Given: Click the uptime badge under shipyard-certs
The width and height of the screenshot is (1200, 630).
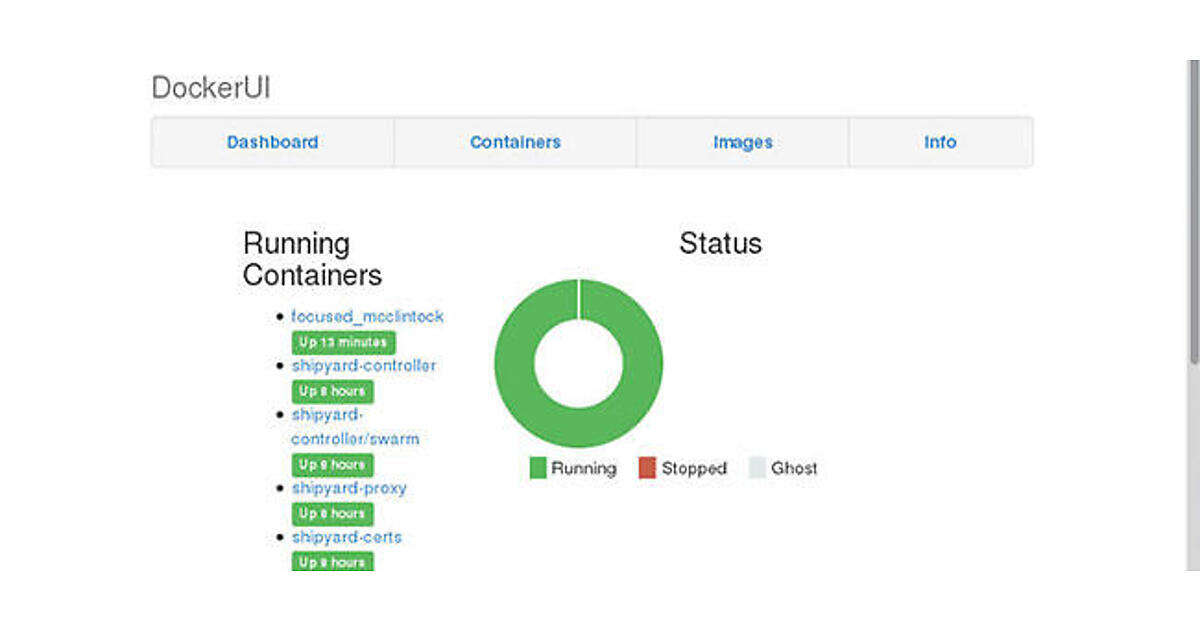Looking at the screenshot, I should (332, 561).
